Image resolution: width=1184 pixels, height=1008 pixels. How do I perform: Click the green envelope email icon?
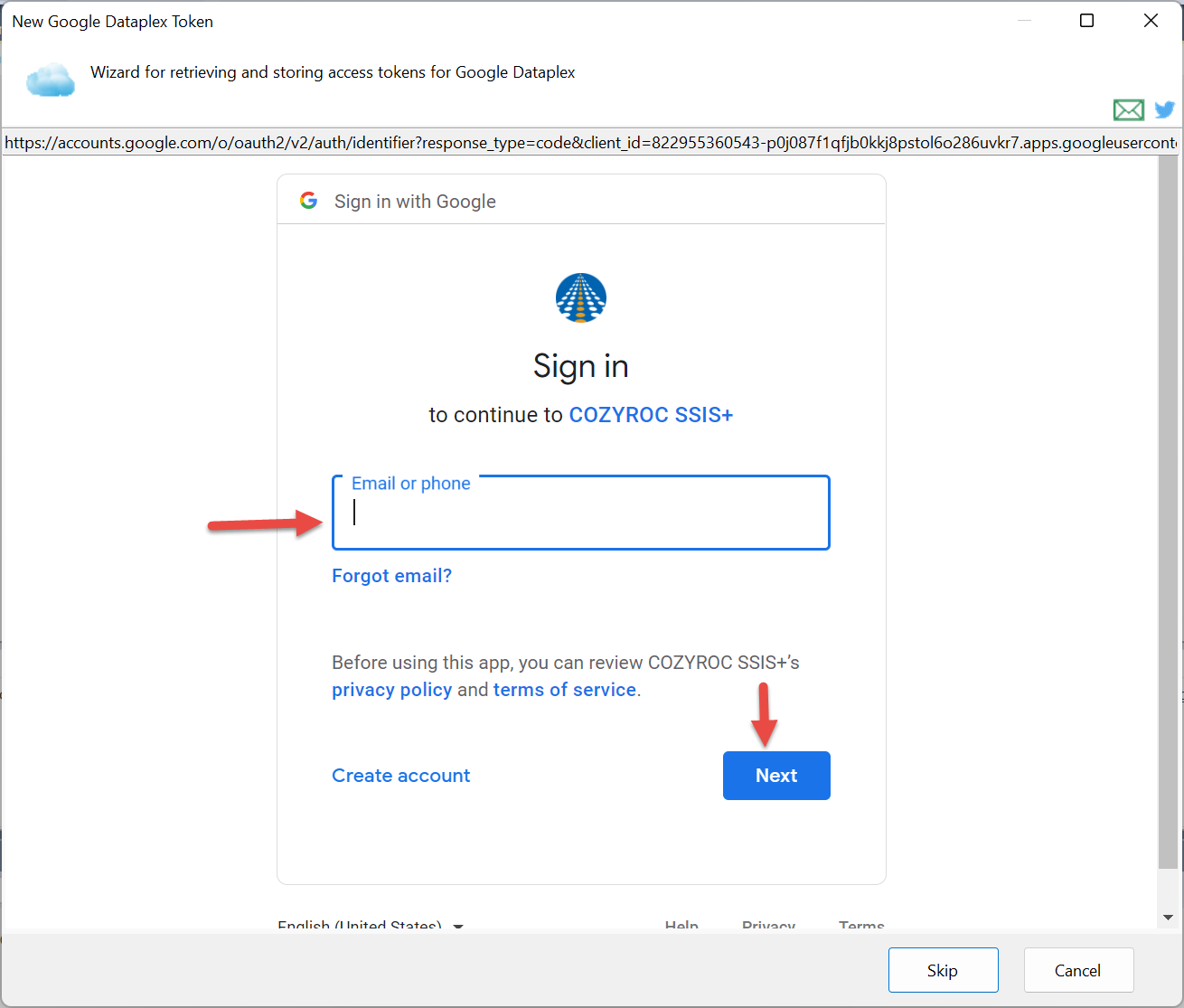[x=1128, y=109]
